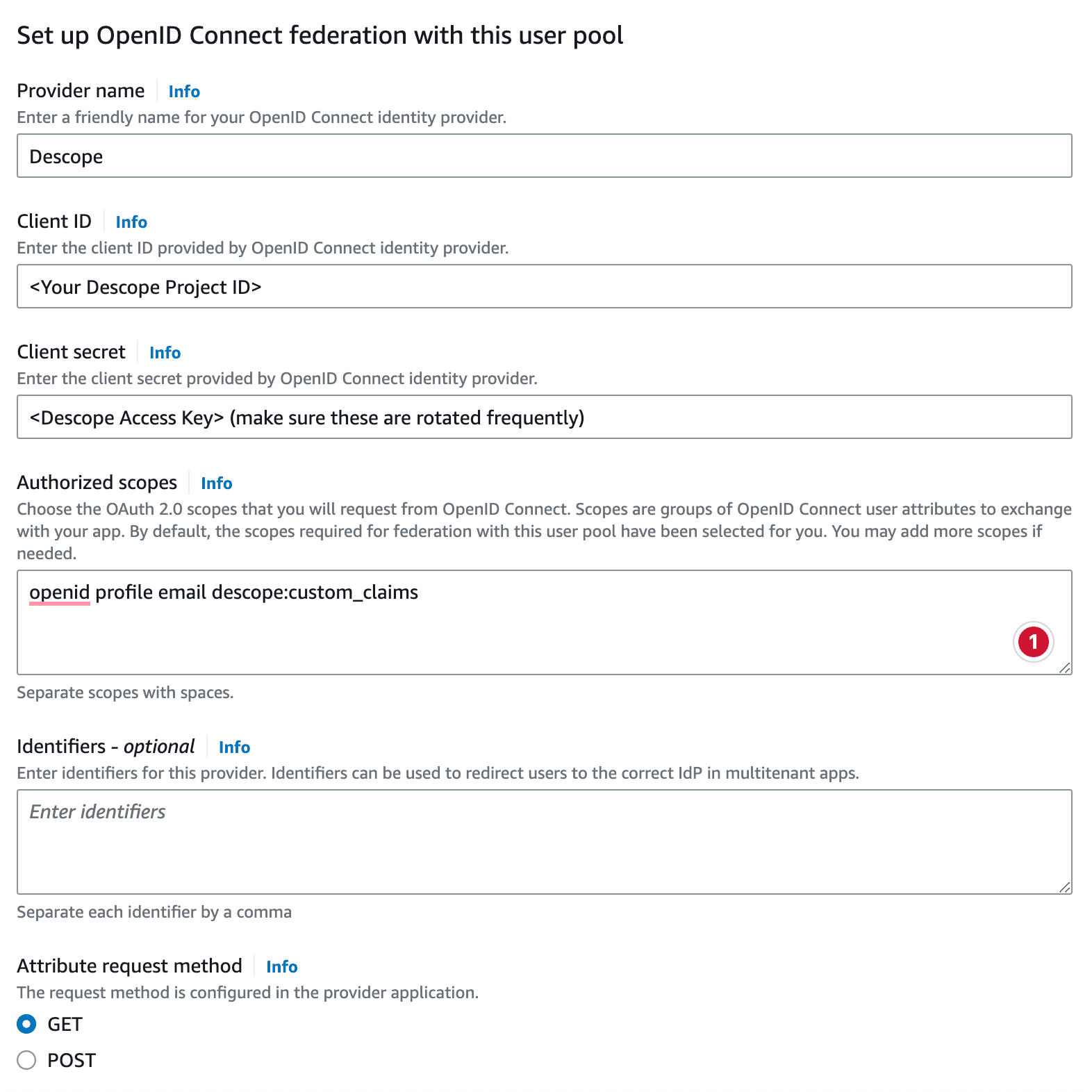Open the Provider name Info link

click(183, 90)
